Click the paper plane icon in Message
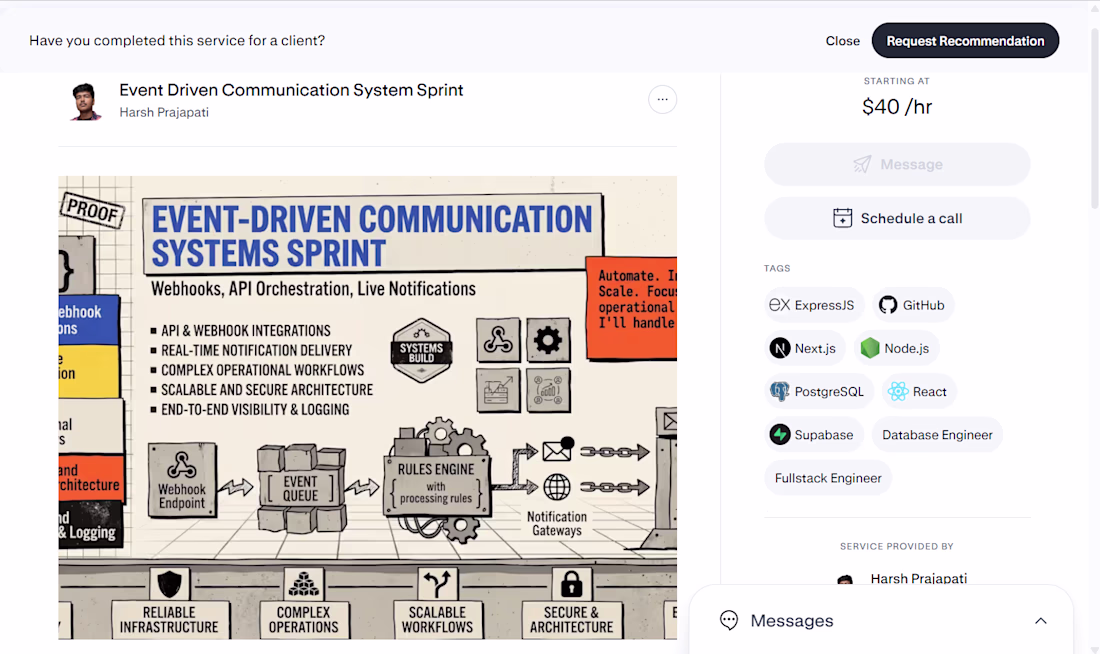1100x654 pixels. [x=862, y=164]
